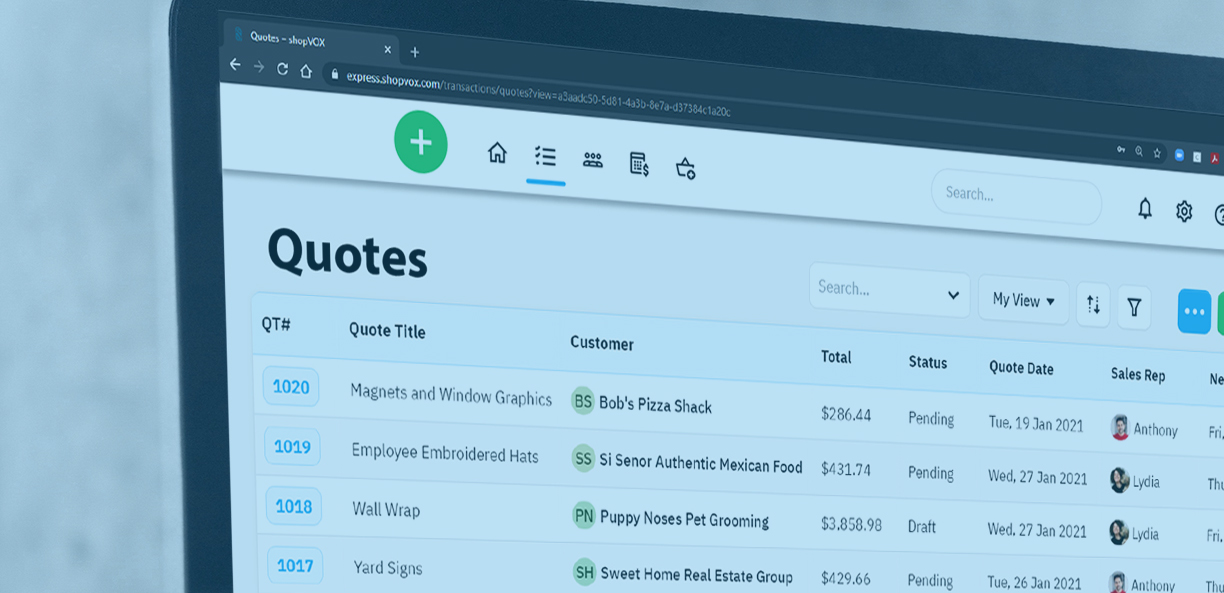Click the notifications bell icon
The image size is (1224, 593).
(x=1145, y=208)
